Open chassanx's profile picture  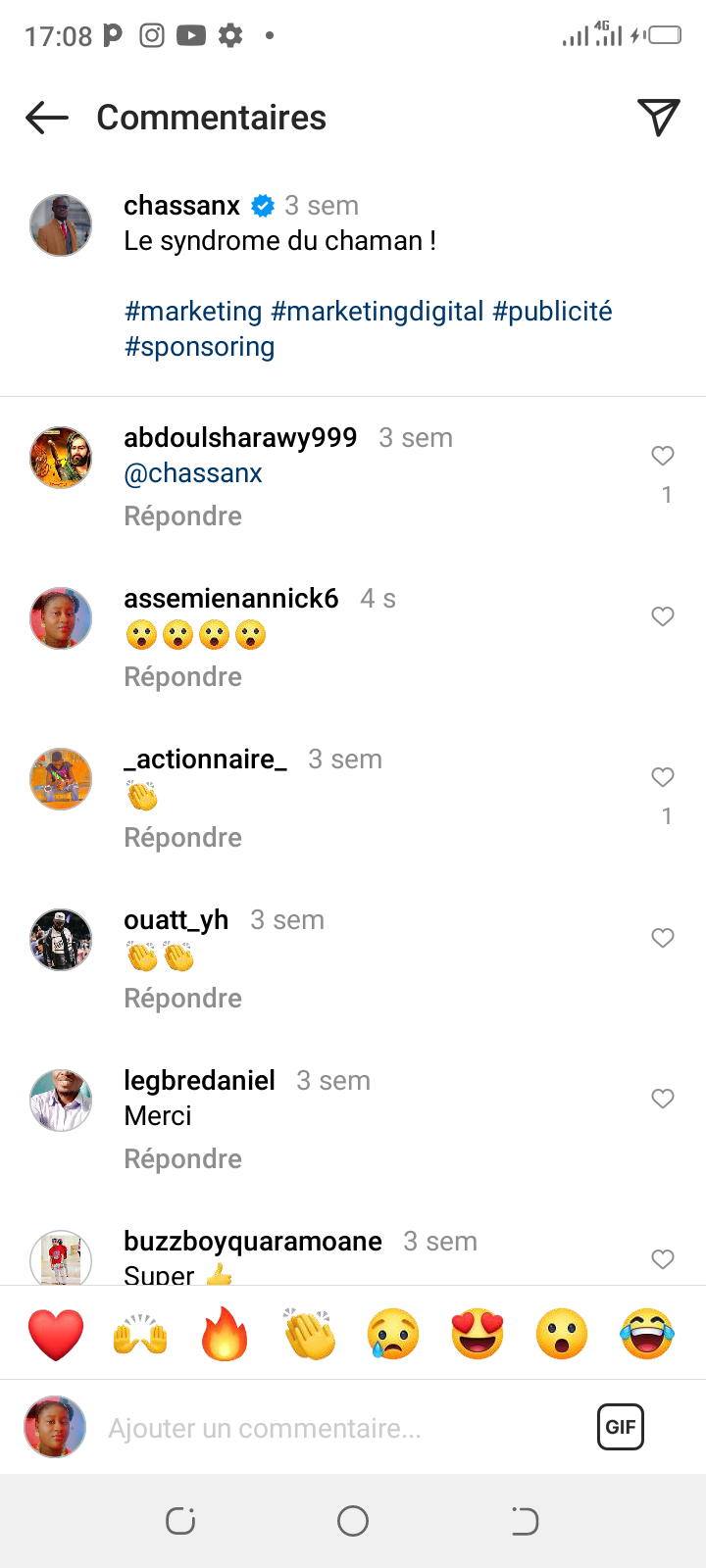coord(61,225)
